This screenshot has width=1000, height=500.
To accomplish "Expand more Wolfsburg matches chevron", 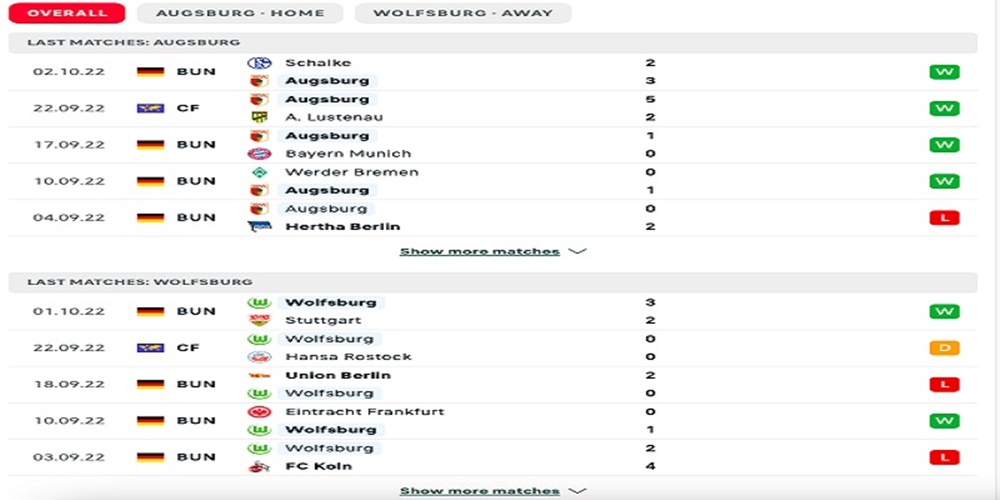I will (x=577, y=491).
